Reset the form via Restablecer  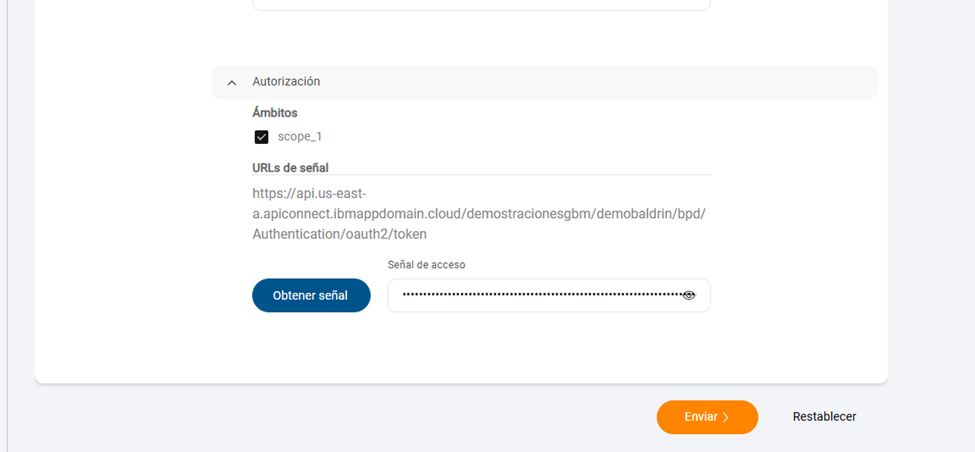[x=824, y=417]
